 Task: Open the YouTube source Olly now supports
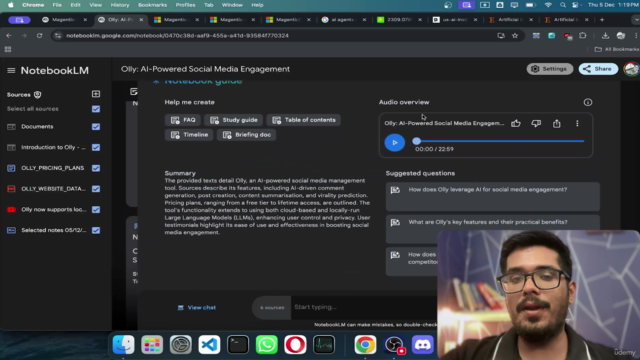[11, 210]
